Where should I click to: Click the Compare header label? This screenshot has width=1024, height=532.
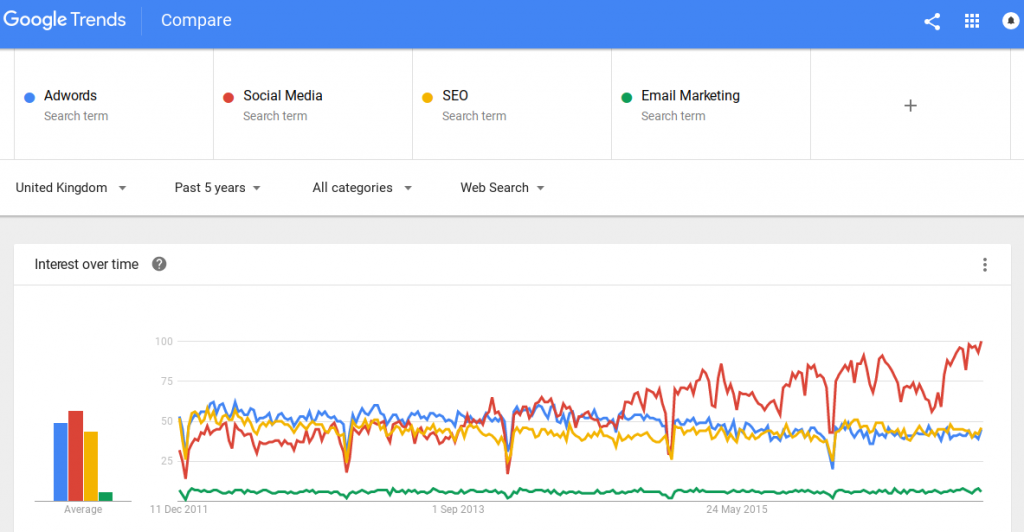click(196, 21)
